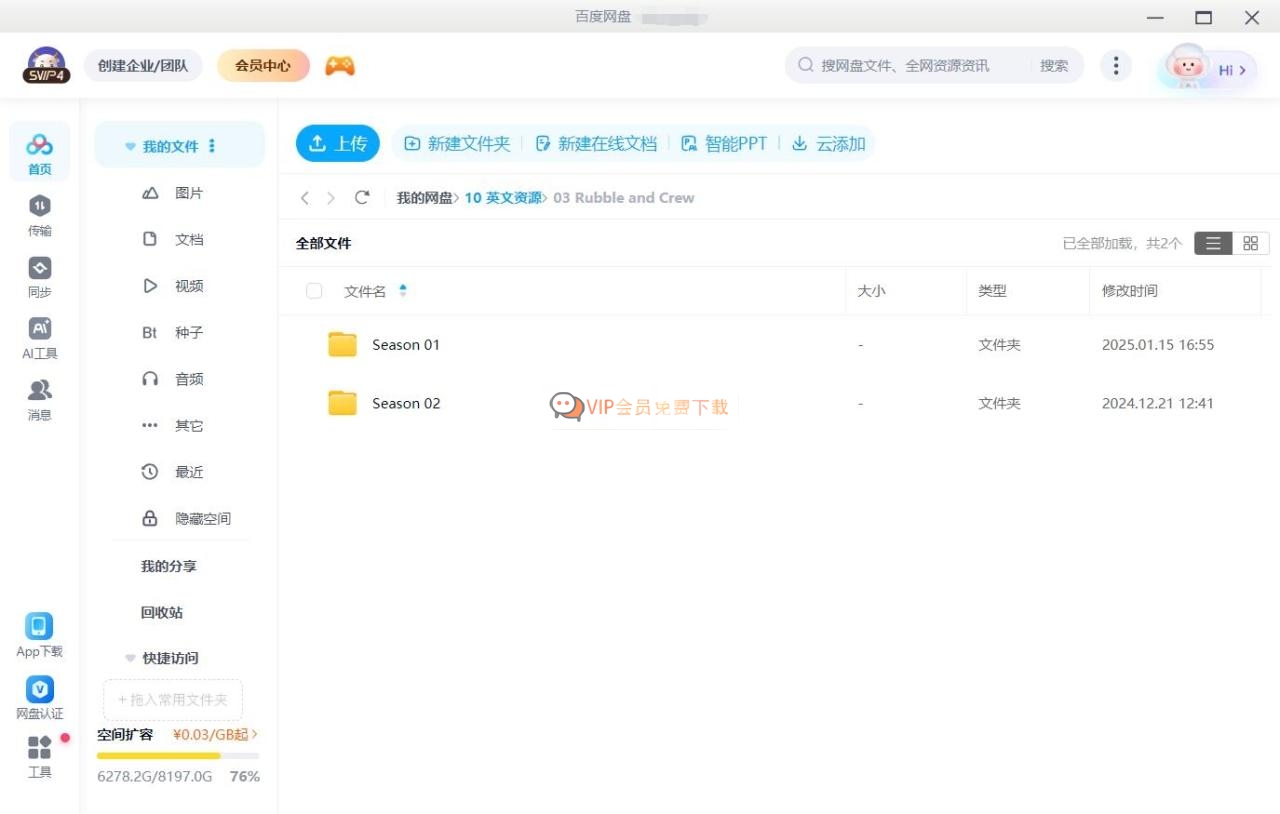Viewport: 1280px width, 814px height.
Task: Click the Season 01 folder icon
Action: 342,344
